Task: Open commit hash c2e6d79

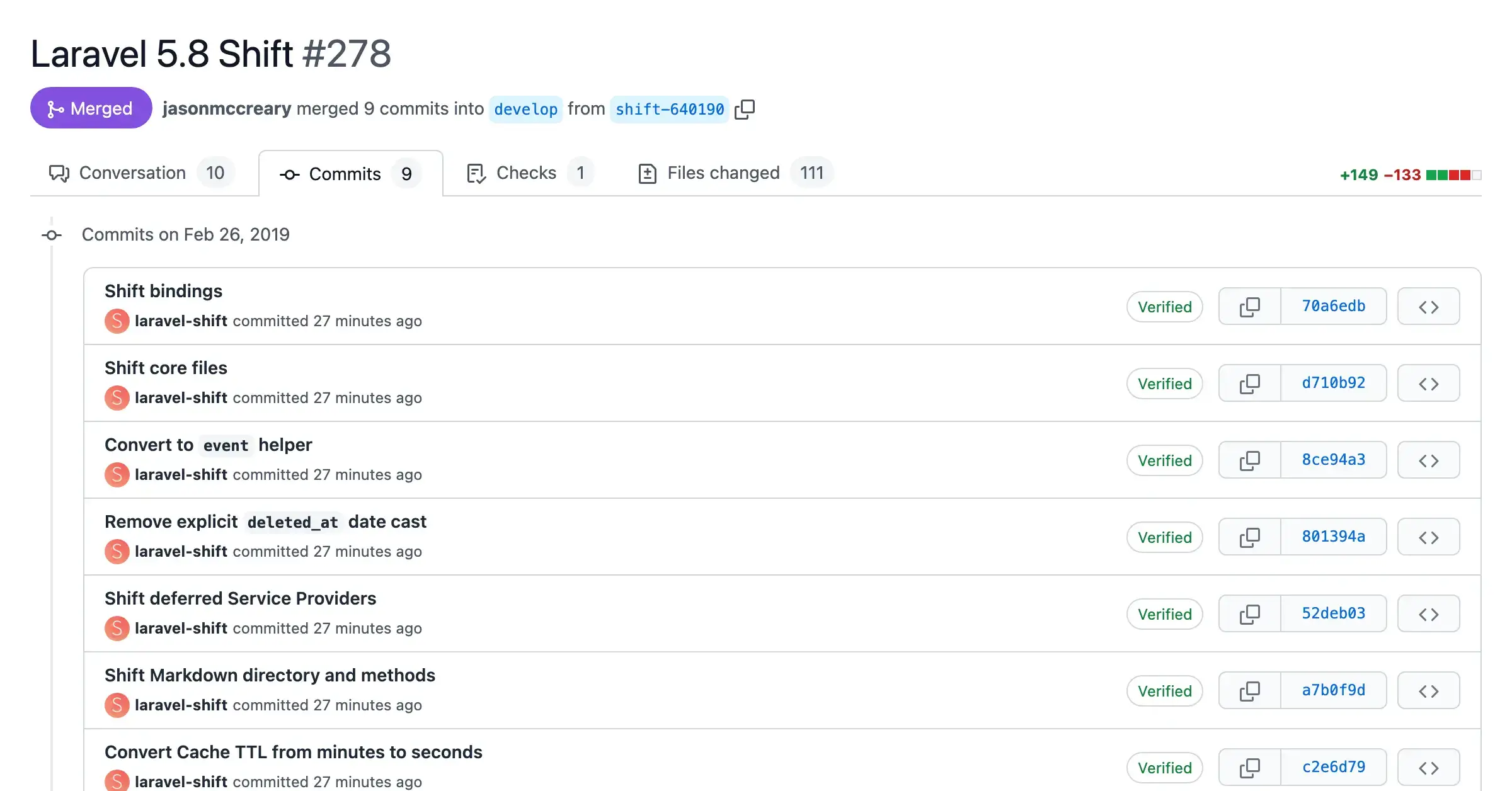Action: pos(1334,768)
